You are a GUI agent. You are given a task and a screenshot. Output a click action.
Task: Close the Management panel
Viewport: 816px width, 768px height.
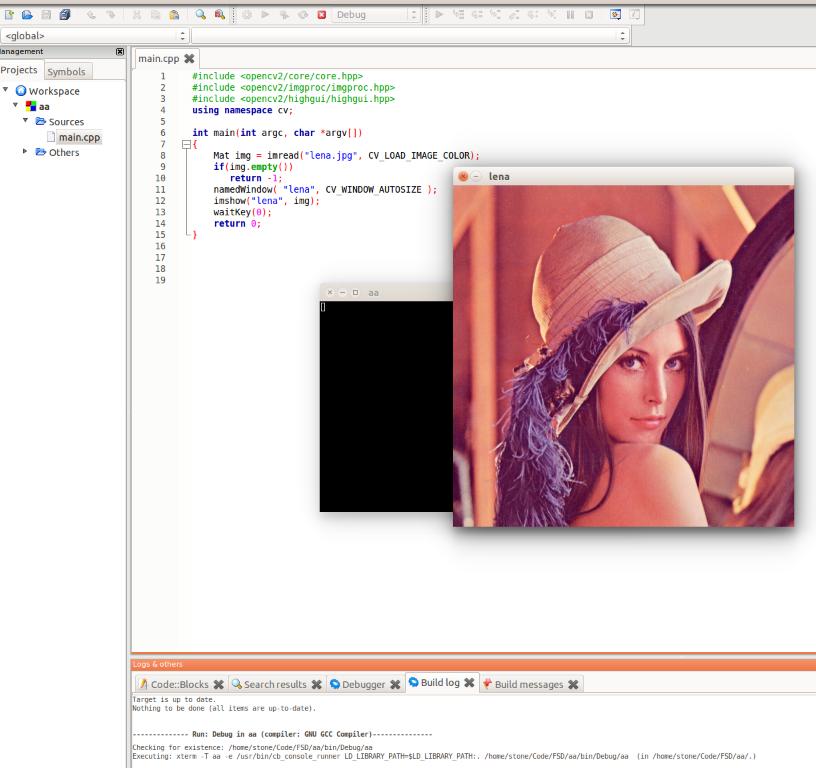[120, 52]
